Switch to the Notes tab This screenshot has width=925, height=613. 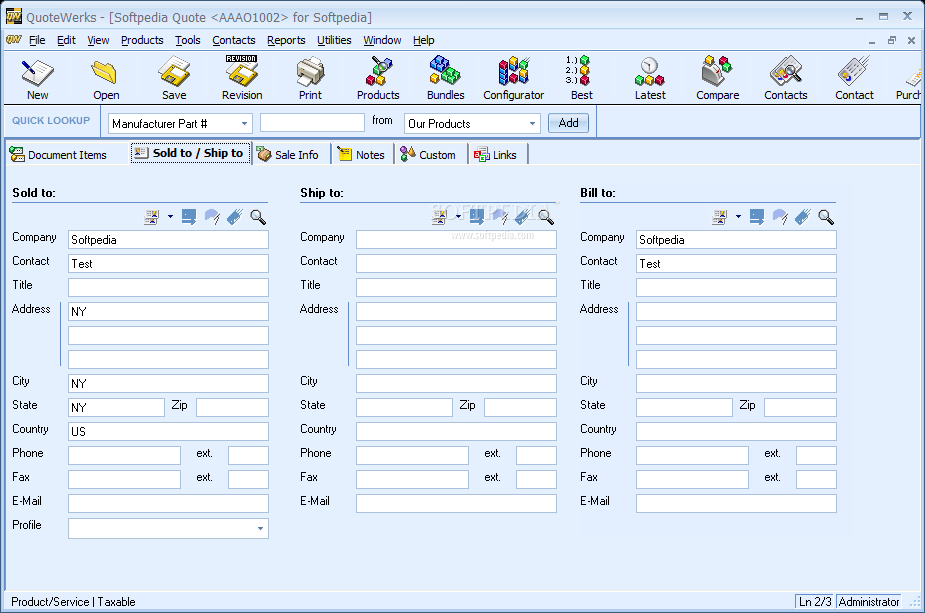point(361,155)
